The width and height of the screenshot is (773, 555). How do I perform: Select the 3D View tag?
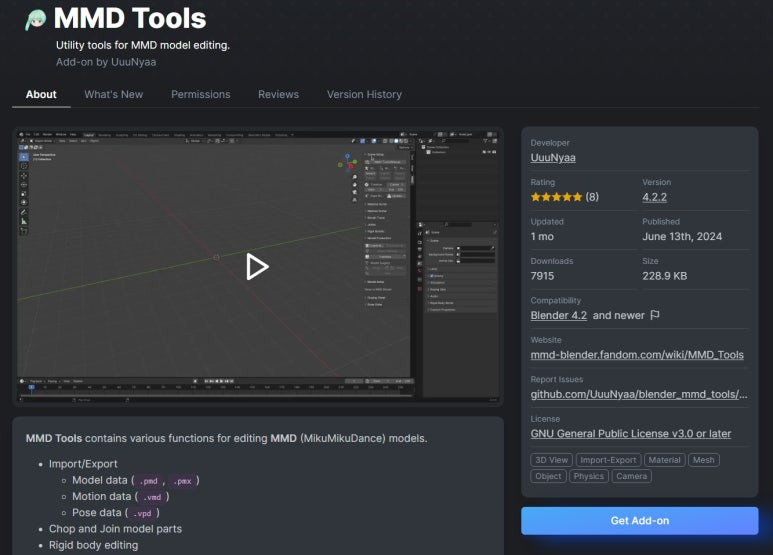click(x=552, y=460)
